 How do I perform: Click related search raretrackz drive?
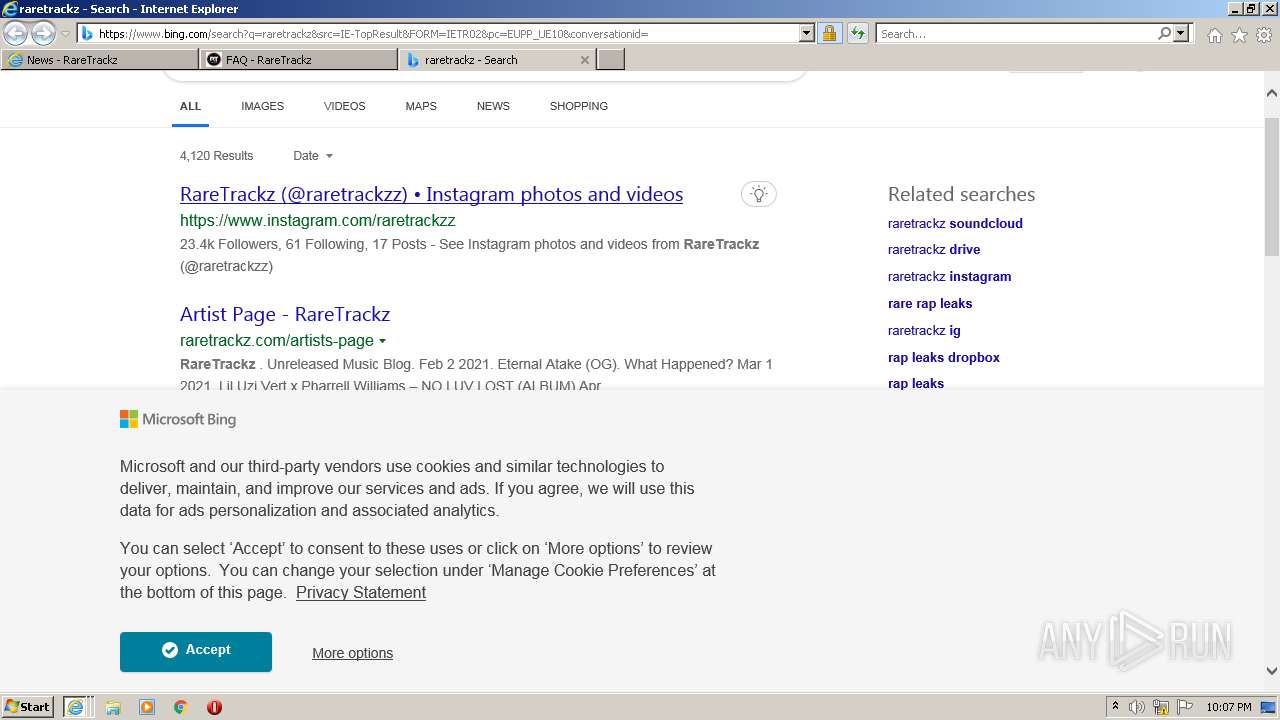(934, 250)
